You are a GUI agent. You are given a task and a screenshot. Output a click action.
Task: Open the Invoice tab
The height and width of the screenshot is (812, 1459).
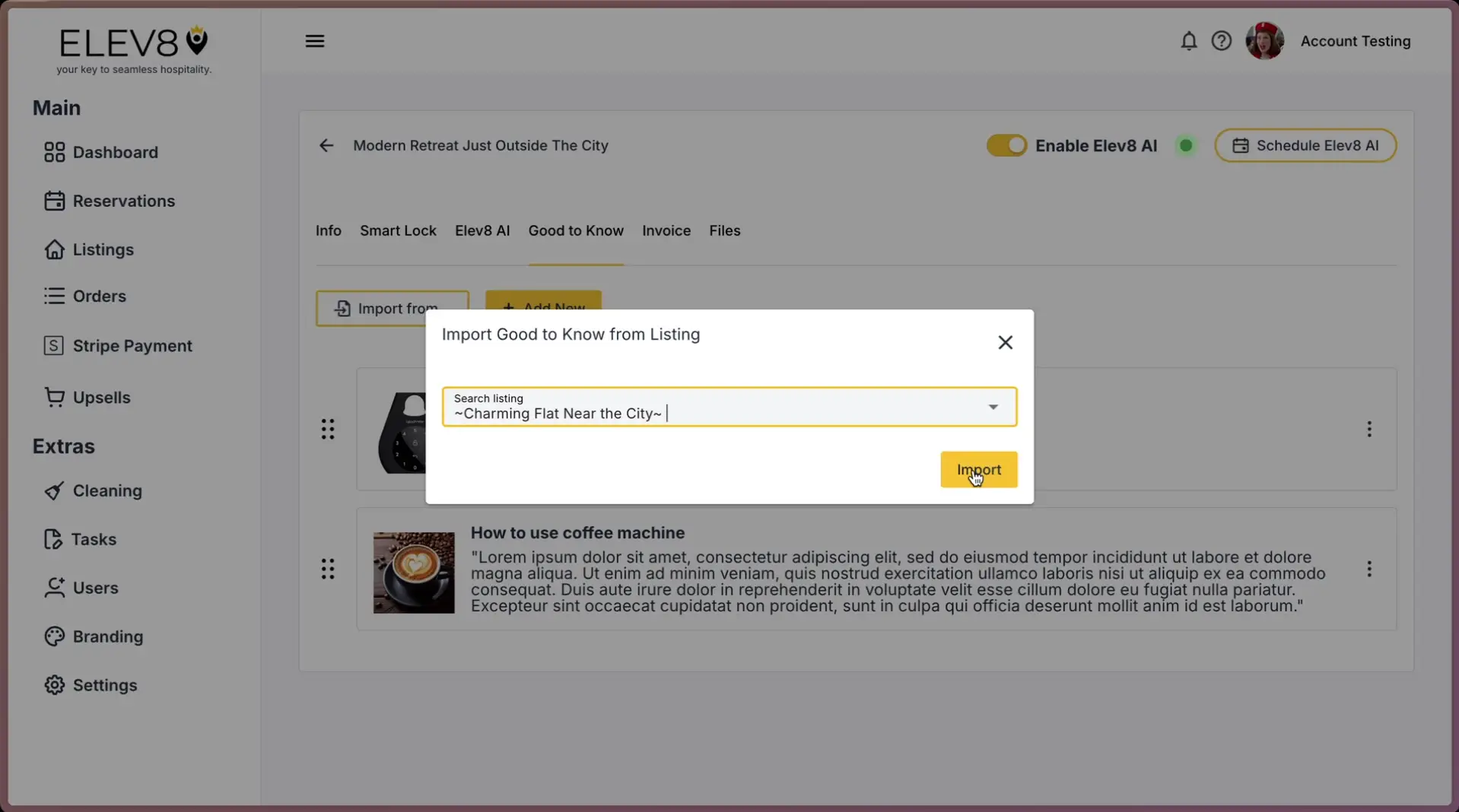click(x=666, y=230)
